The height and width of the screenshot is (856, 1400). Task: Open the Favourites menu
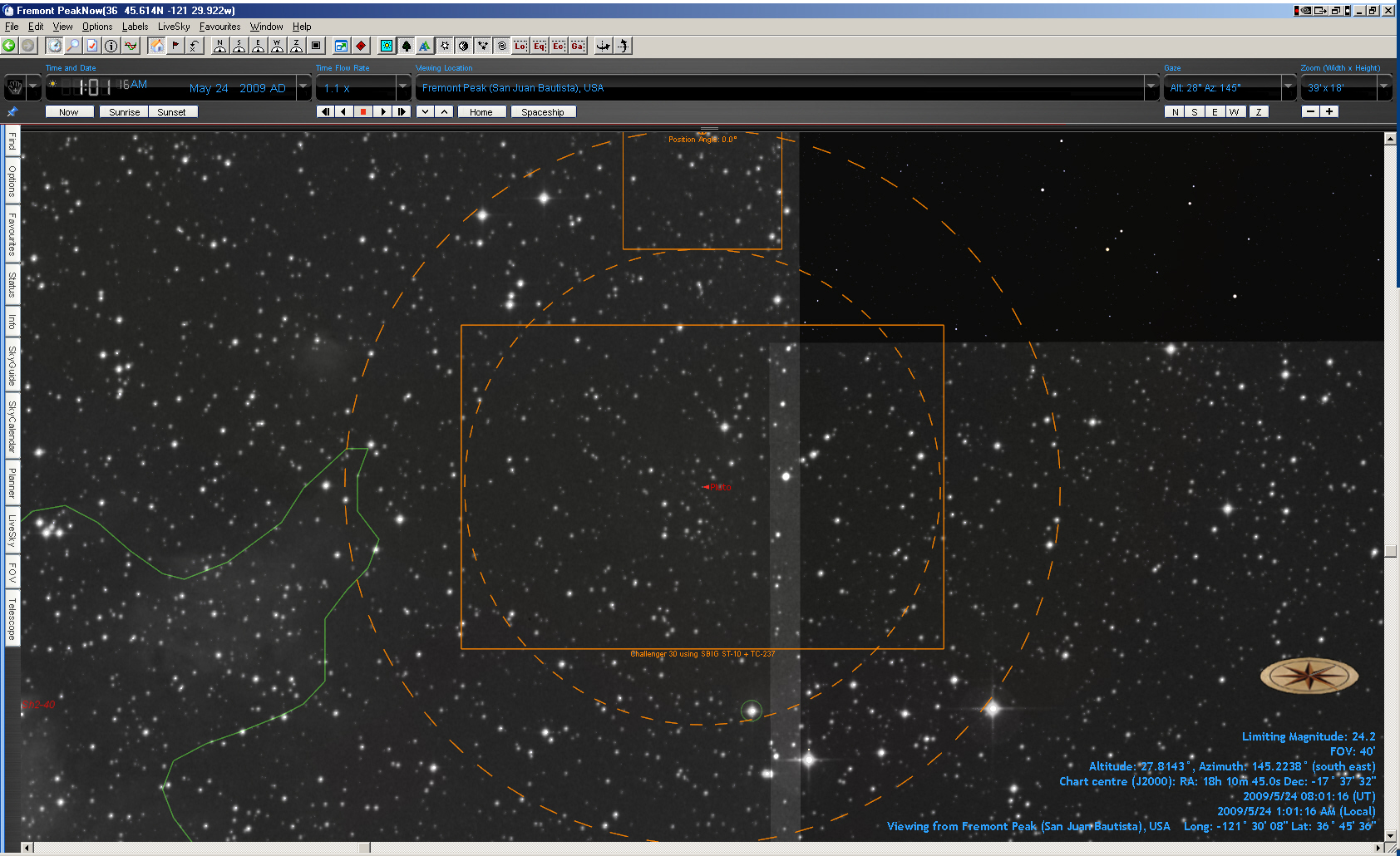coord(219,27)
